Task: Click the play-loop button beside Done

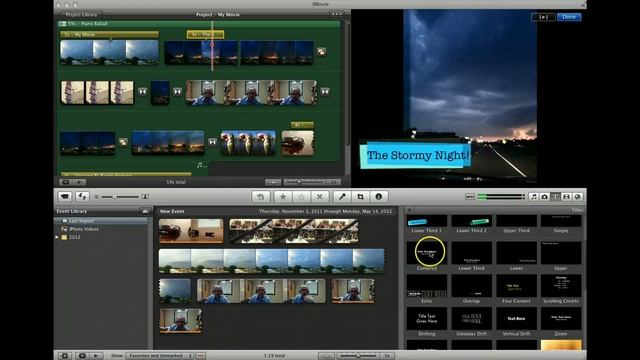Action: pos(543,17)
